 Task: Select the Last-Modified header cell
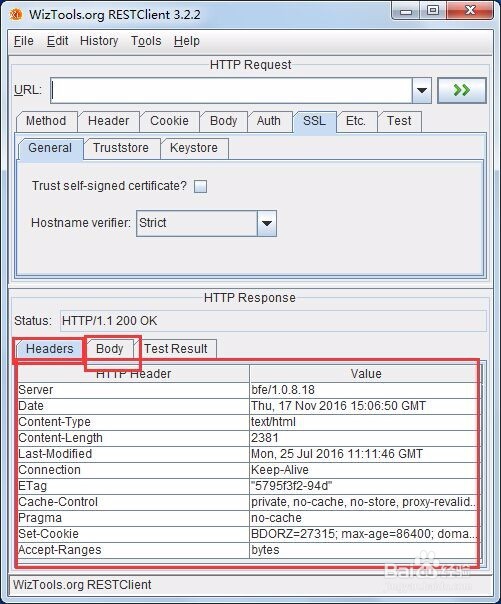click(x=134, y=454)
